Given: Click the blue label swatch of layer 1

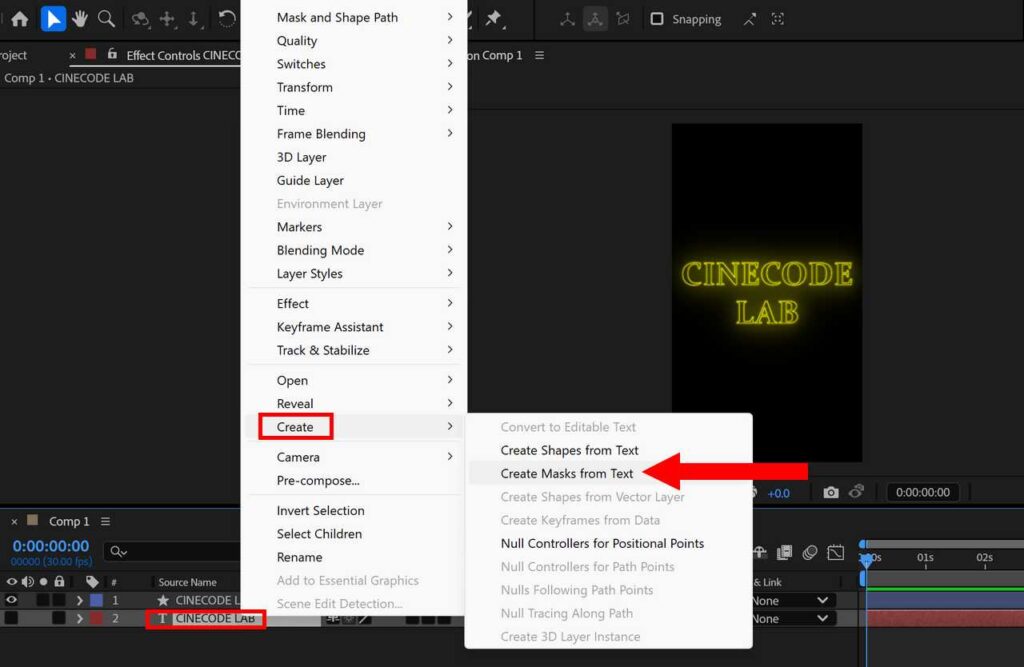Looking at the screenshot, I should point(96,600).
